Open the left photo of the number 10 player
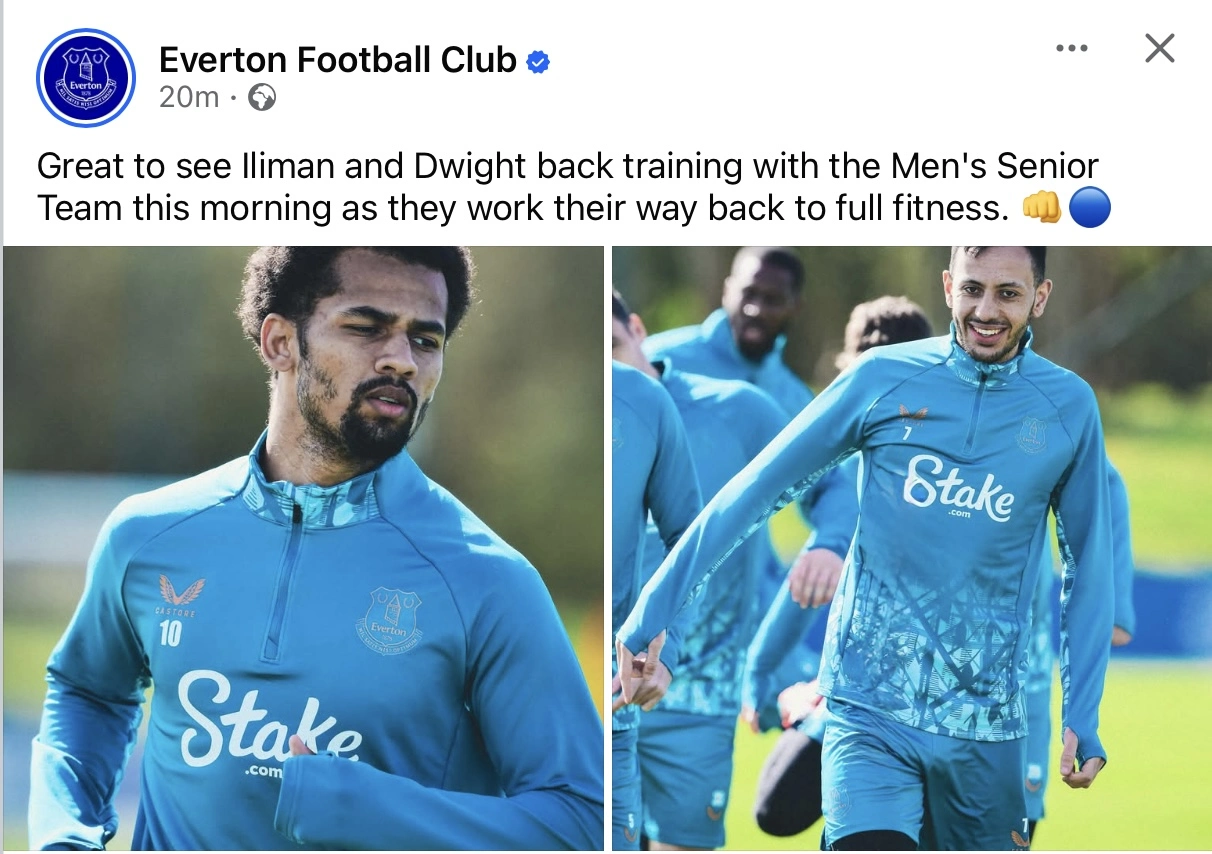Image resolution: width=1212 pixels, height=854 pixels. tap(303, 548)
